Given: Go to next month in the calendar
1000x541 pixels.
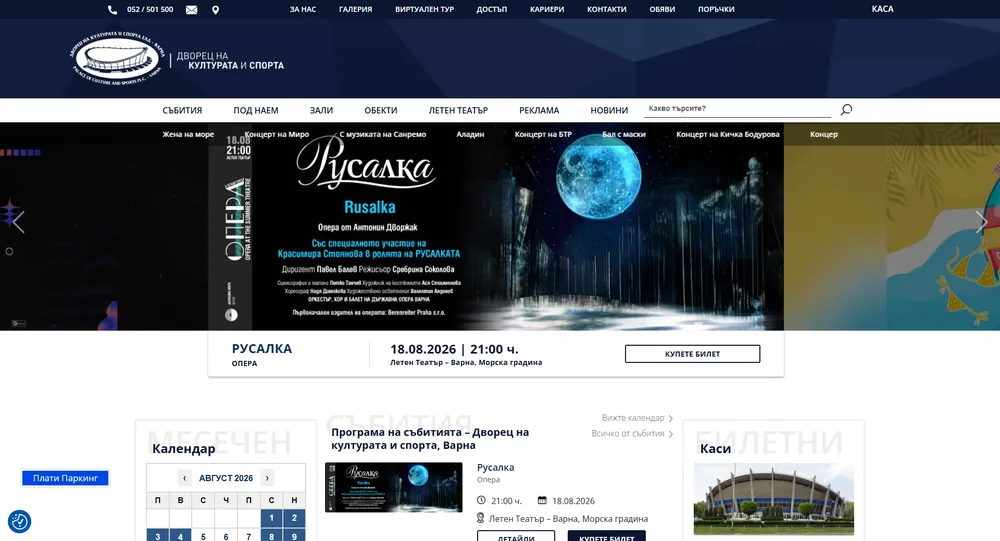Looking at the screenshot, I should point(267,478).
